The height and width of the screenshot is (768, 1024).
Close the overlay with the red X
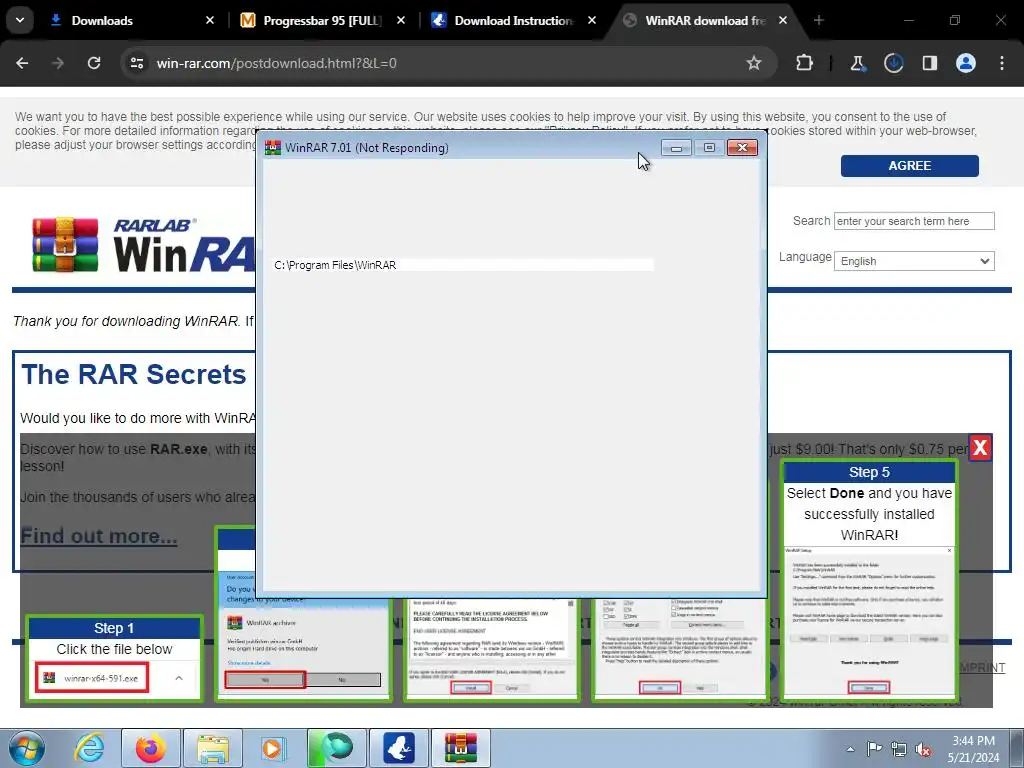click(980, 447)
